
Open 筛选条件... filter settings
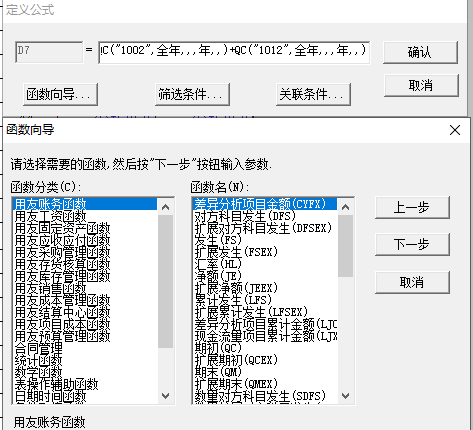click(x=192, y=94)
